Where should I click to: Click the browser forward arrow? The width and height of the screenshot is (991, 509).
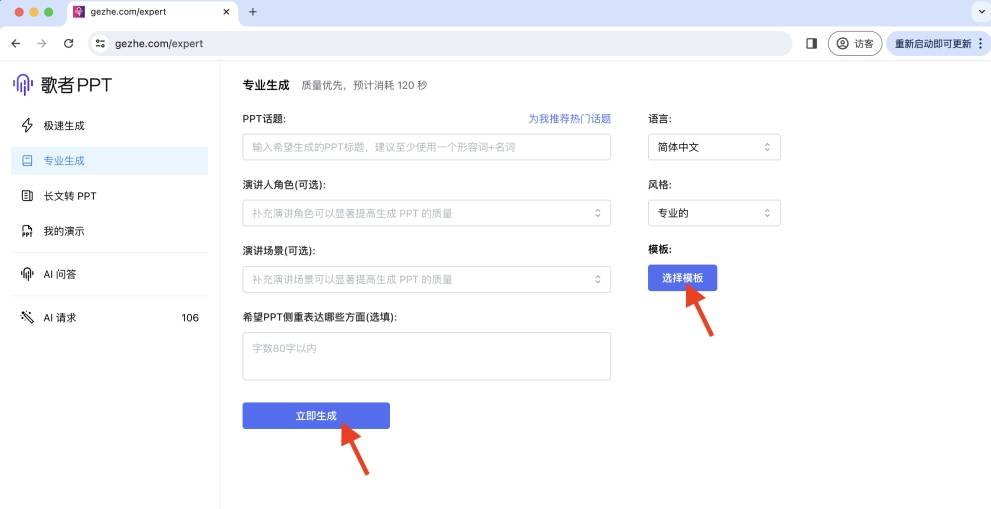(x=42, y=44)
